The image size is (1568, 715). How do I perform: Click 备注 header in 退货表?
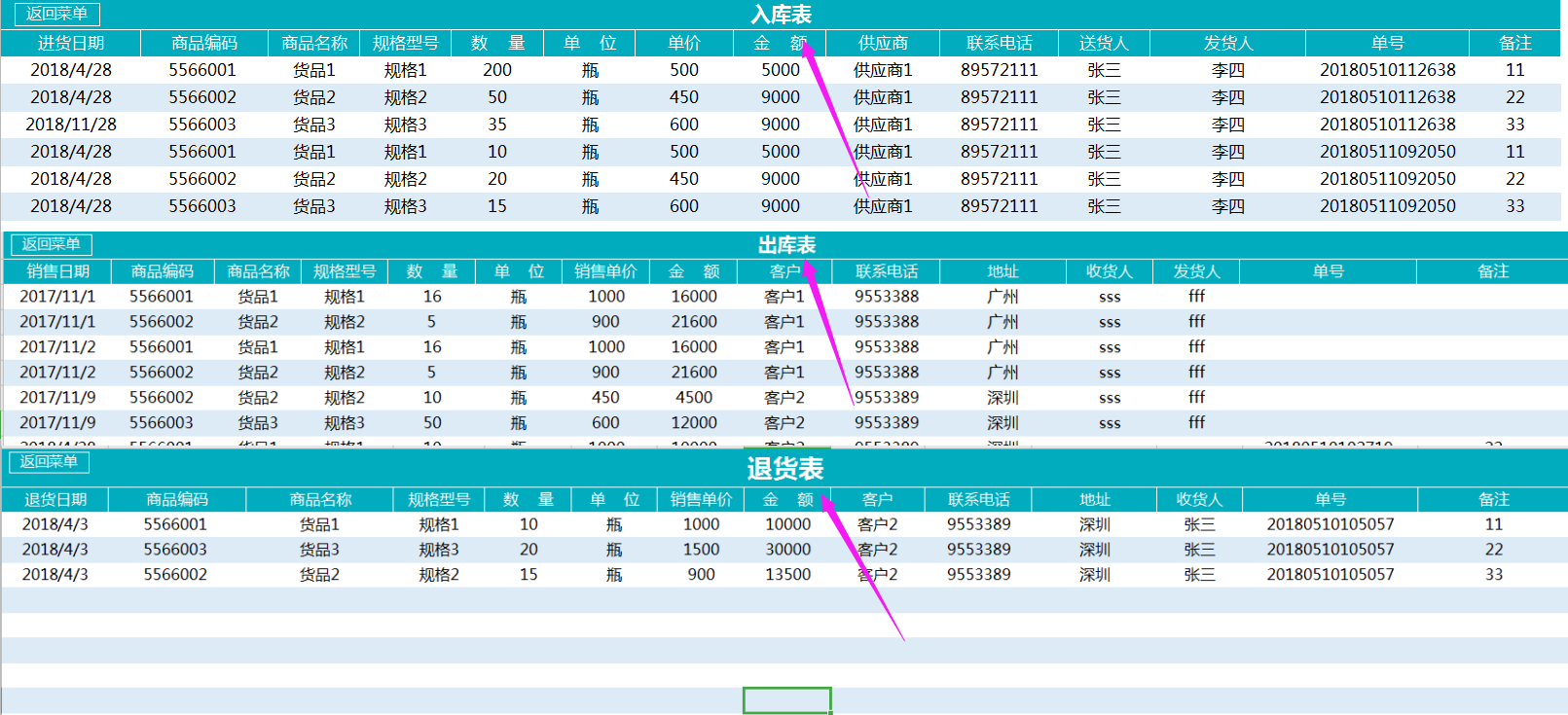[1493, 499]
